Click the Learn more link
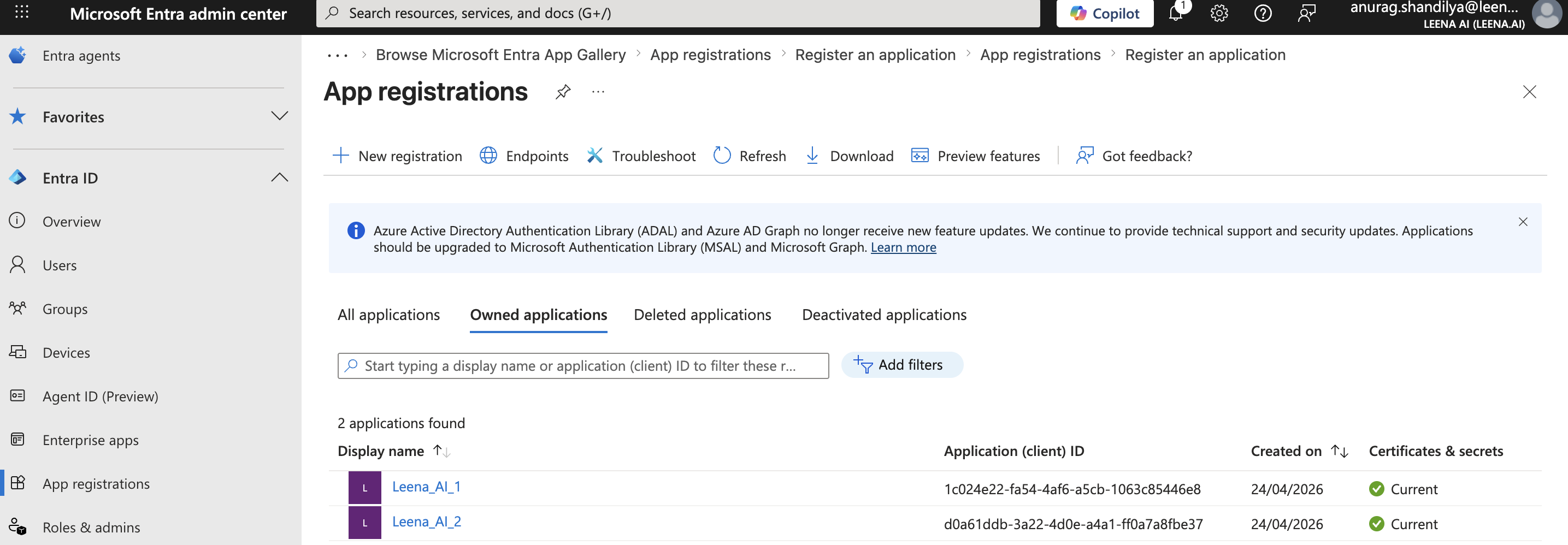The width and height of the screenshot is (1568, 545). click(903, 247)
